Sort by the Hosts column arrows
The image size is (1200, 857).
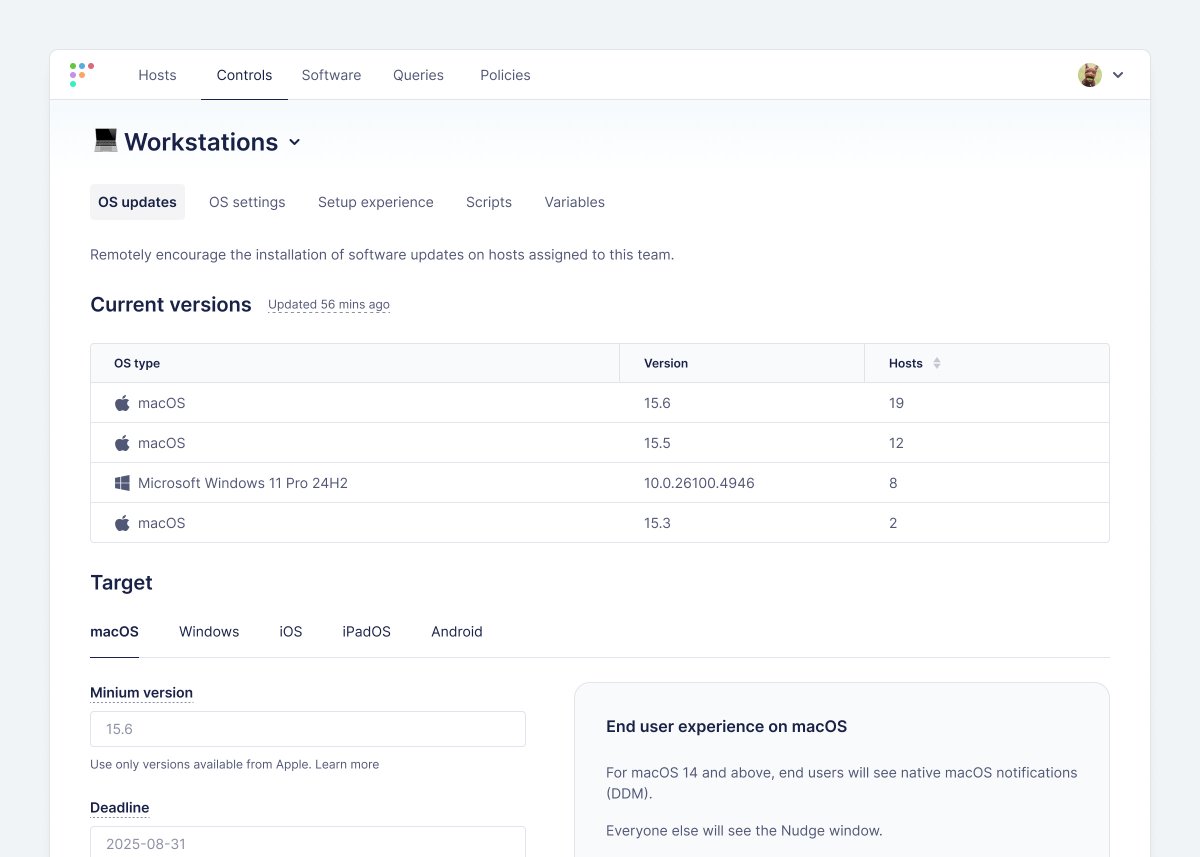937,363
